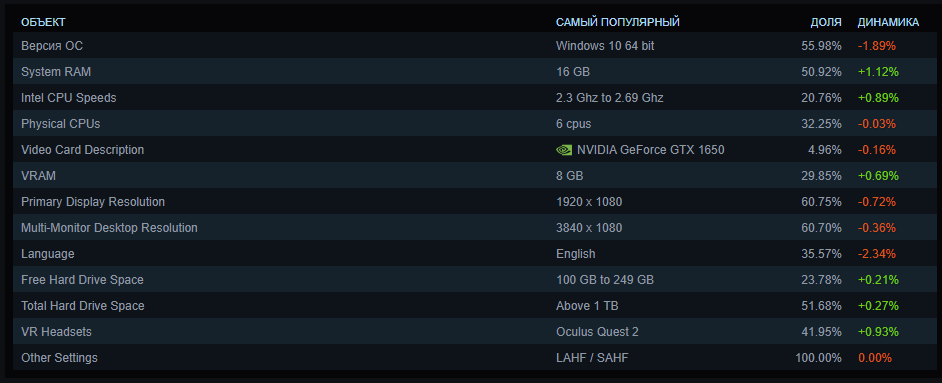942x383 pixels.
Task: Expand Other Settings row
Action: tap(470, 358)
